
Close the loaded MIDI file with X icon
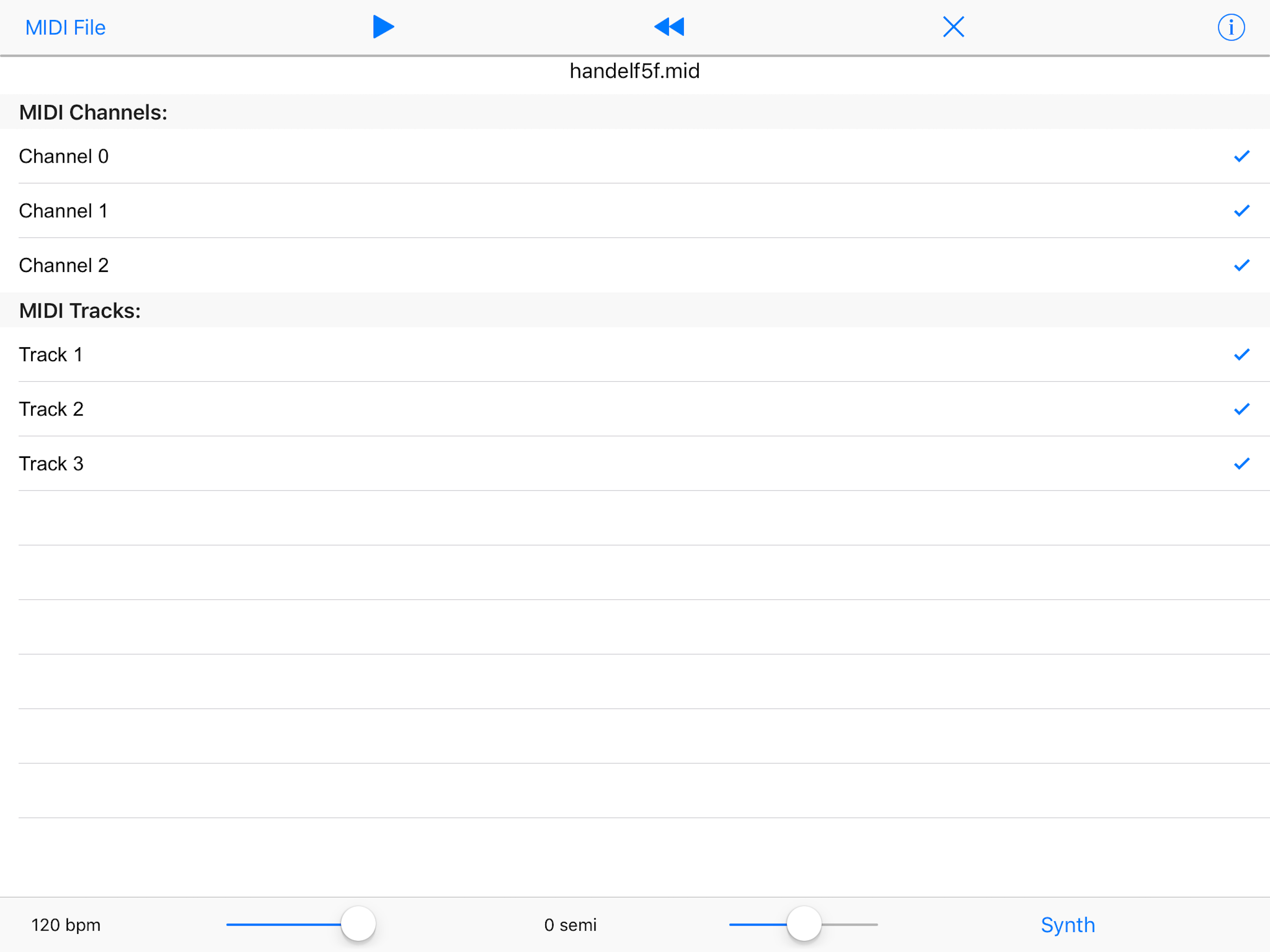tap(953, 27)
